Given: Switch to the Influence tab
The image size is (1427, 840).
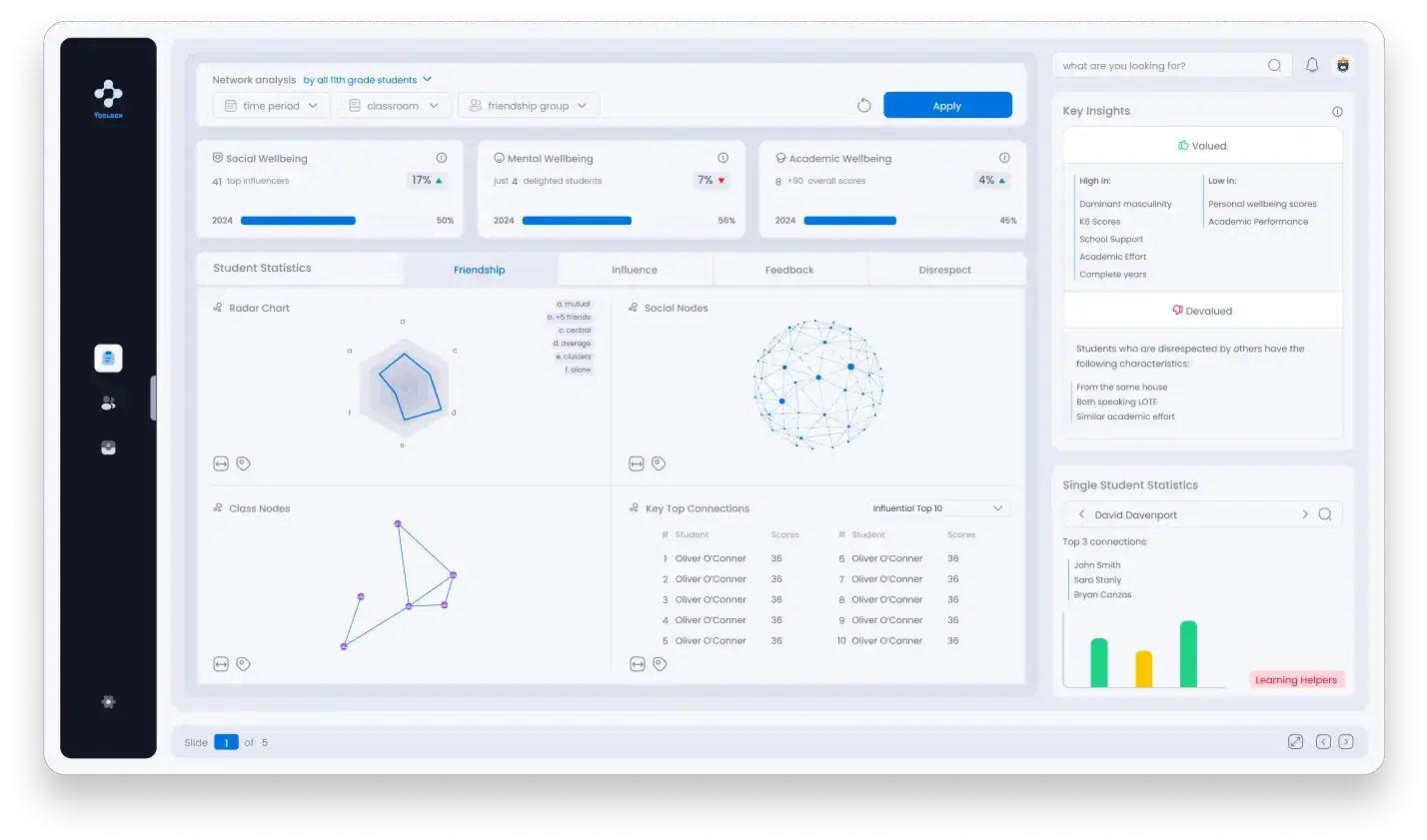Looking at the screenshot, I should click(635, 270).
